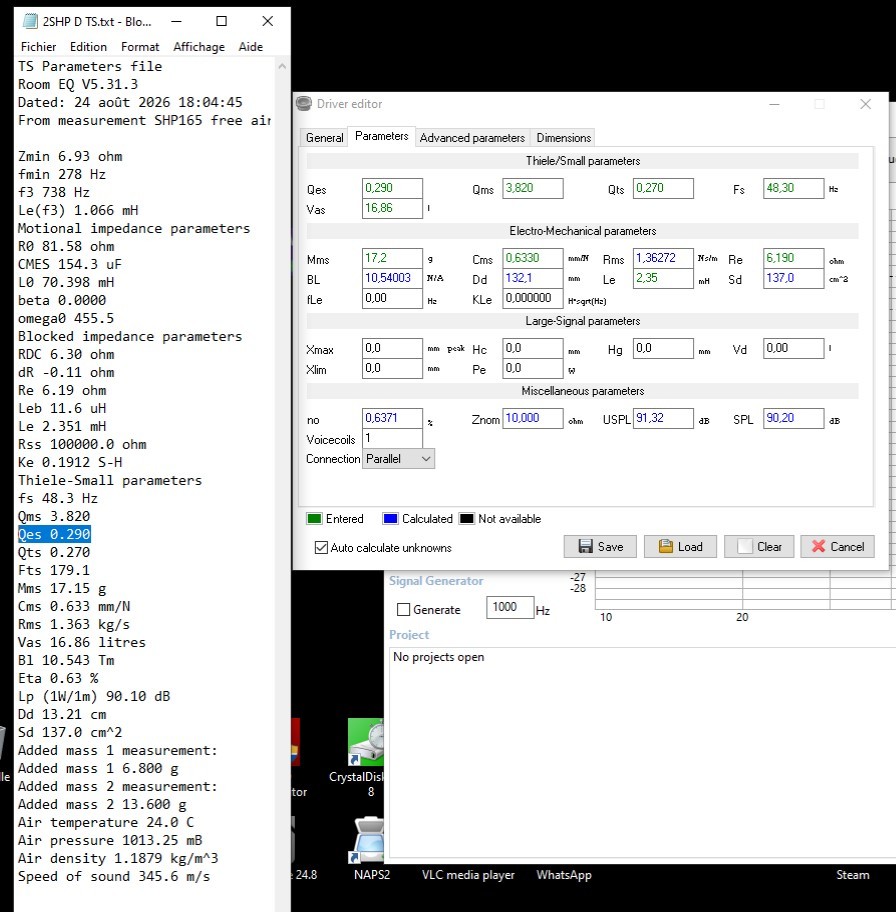This screenshot has height=912, width=896.
Task: Click the blank Clear button icon
Action: click(x=745, y=546)
